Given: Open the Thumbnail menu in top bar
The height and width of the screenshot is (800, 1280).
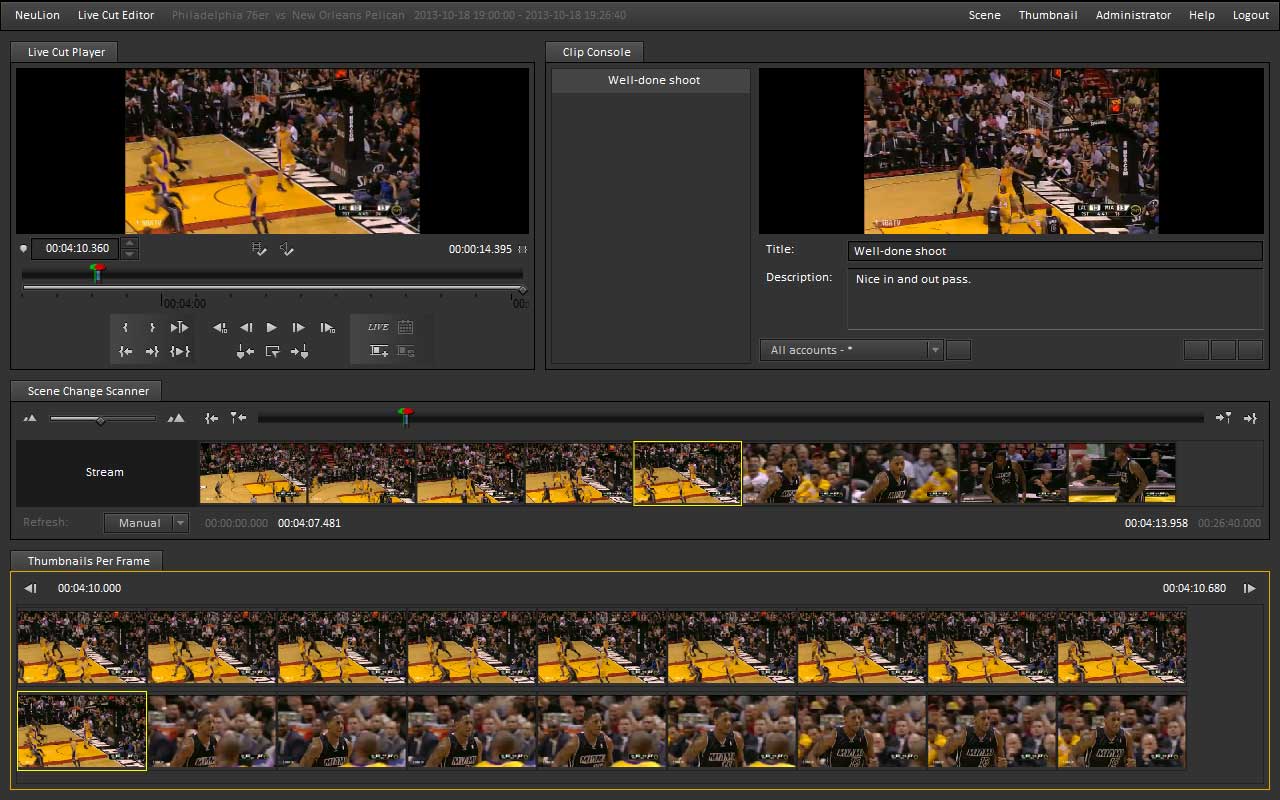Looking at the screenshot, I should click(x=1048, y=15).
